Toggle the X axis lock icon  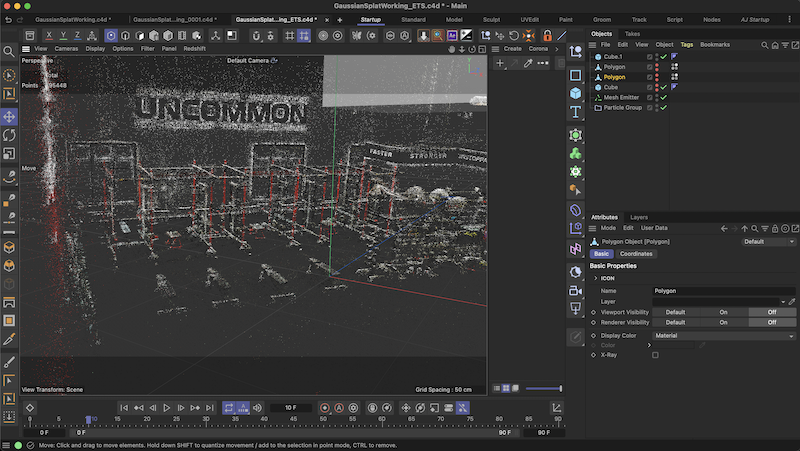point(49,36)
